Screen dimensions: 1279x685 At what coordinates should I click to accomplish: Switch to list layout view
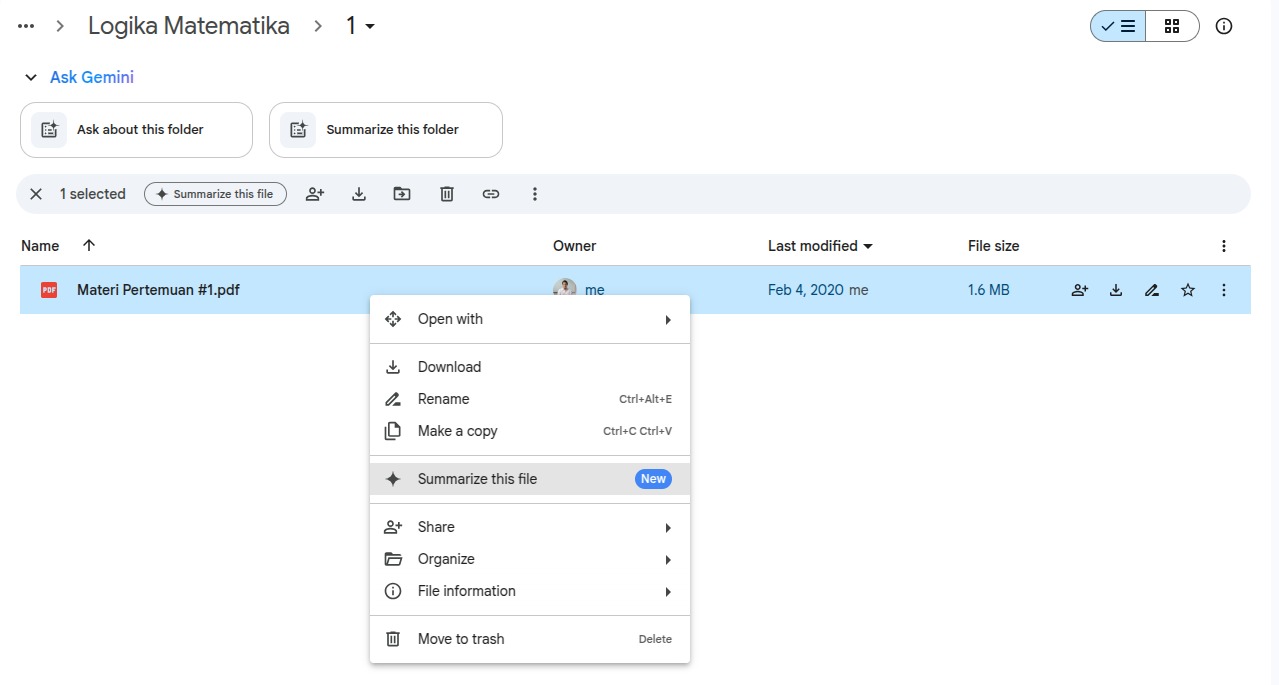(1118, 27)
